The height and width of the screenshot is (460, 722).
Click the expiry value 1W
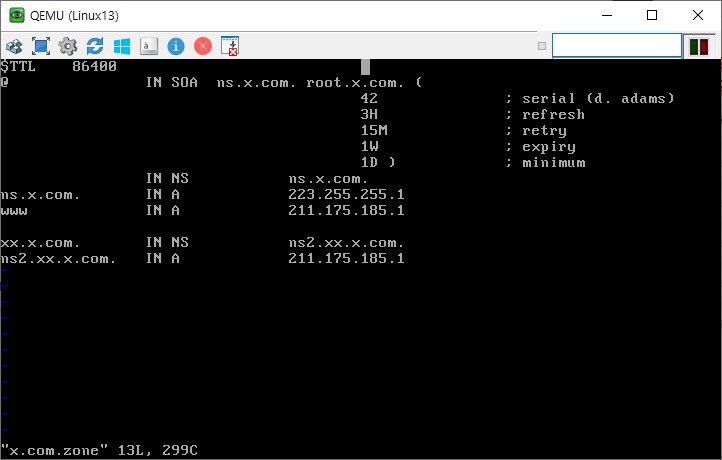[x=369, y=146]
